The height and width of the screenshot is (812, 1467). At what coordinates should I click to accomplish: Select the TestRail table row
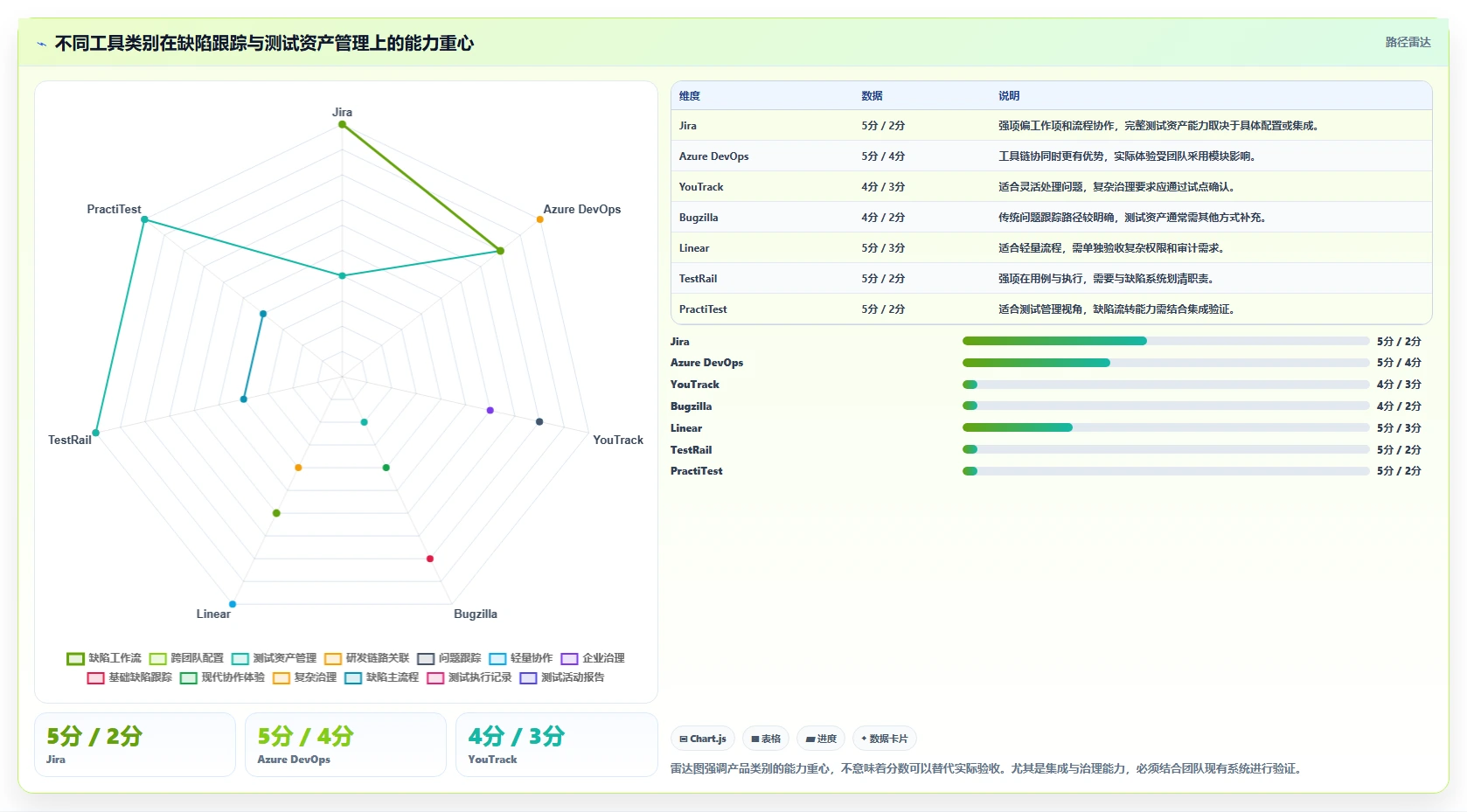click(1051, 279)
